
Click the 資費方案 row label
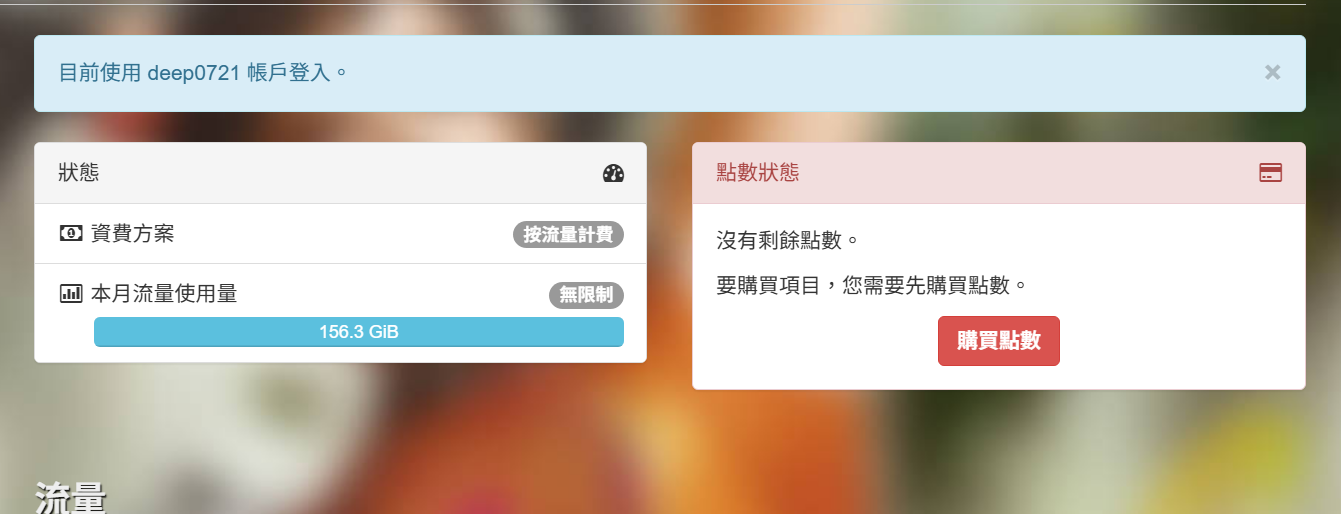[132, 233]
